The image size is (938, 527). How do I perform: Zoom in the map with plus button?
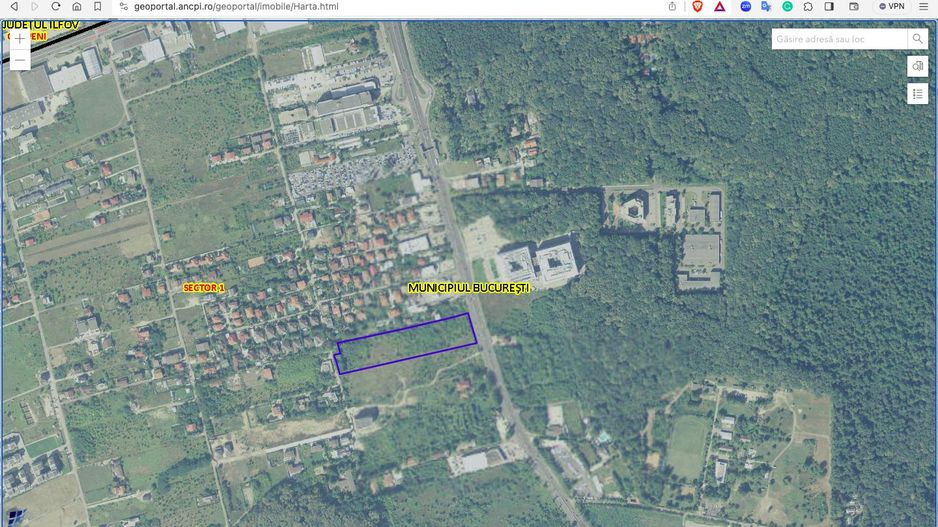20,39
